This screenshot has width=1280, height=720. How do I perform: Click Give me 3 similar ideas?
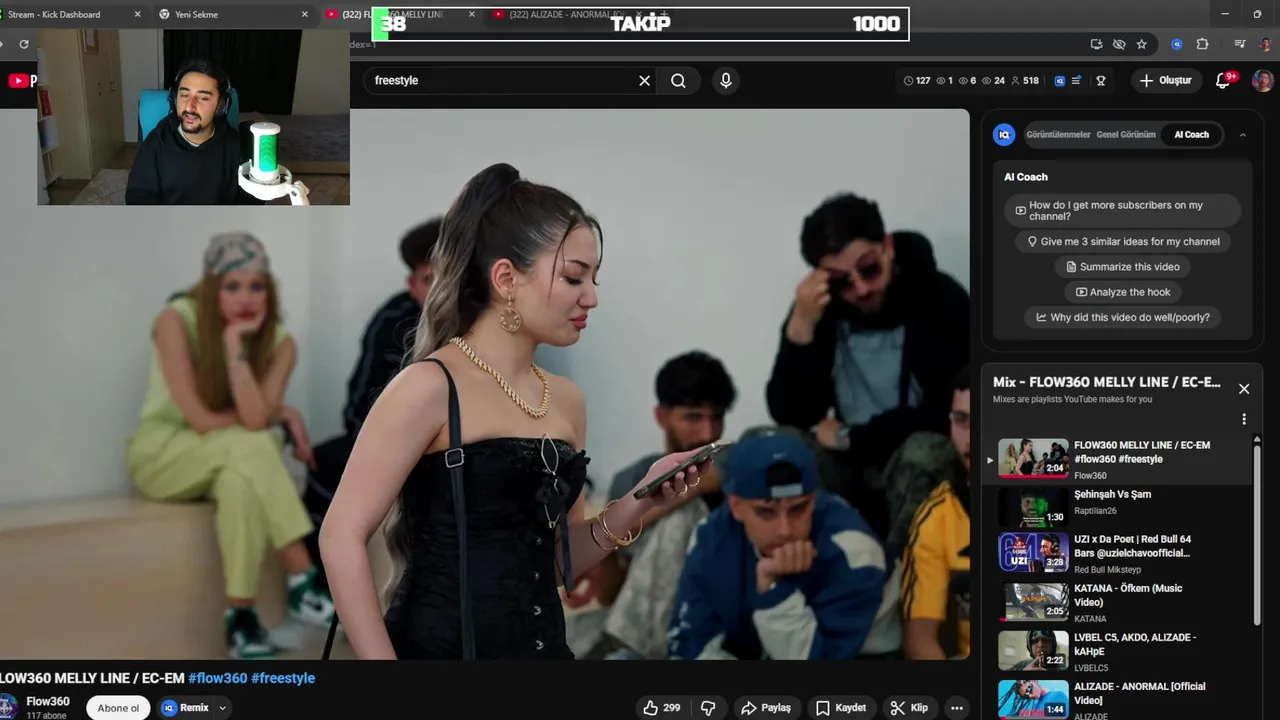(x=1122, y=242)
